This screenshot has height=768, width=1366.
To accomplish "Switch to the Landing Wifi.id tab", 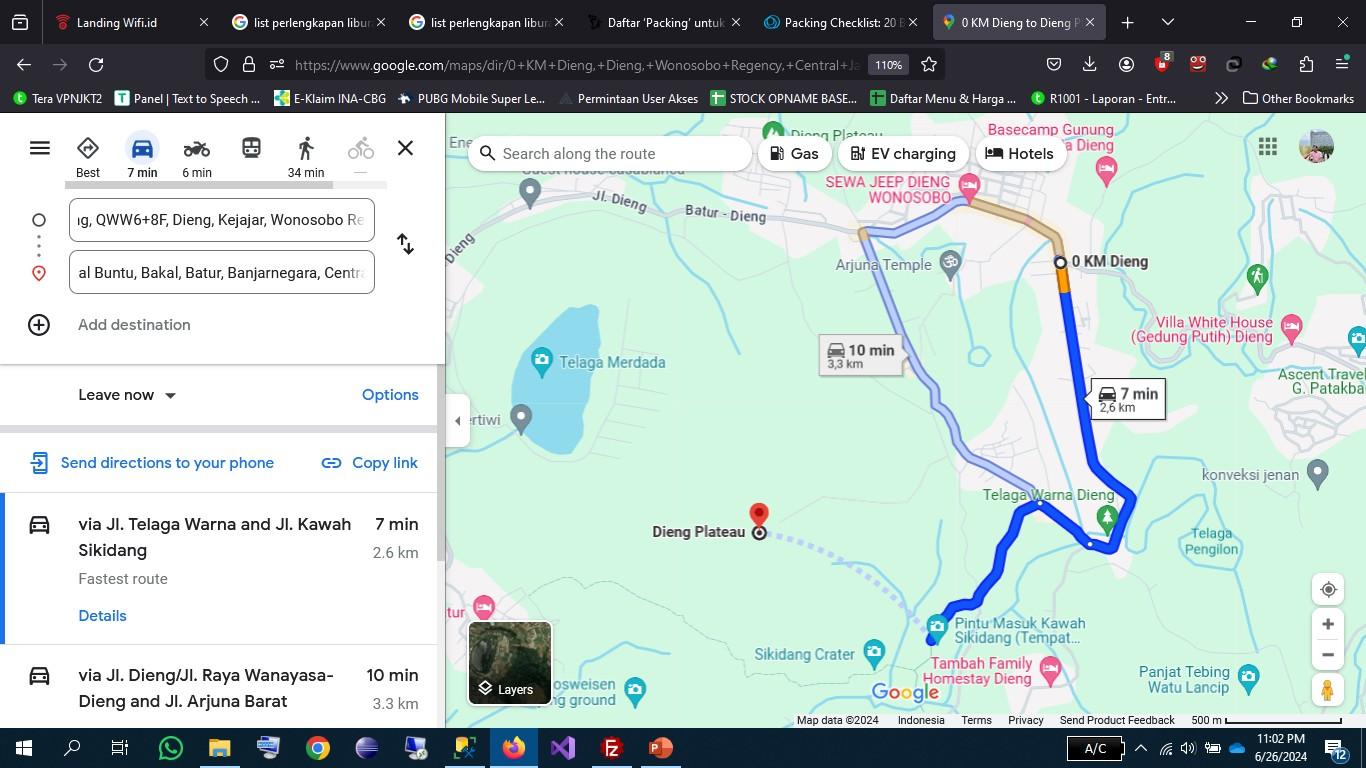I will click(x=132, y=22).
